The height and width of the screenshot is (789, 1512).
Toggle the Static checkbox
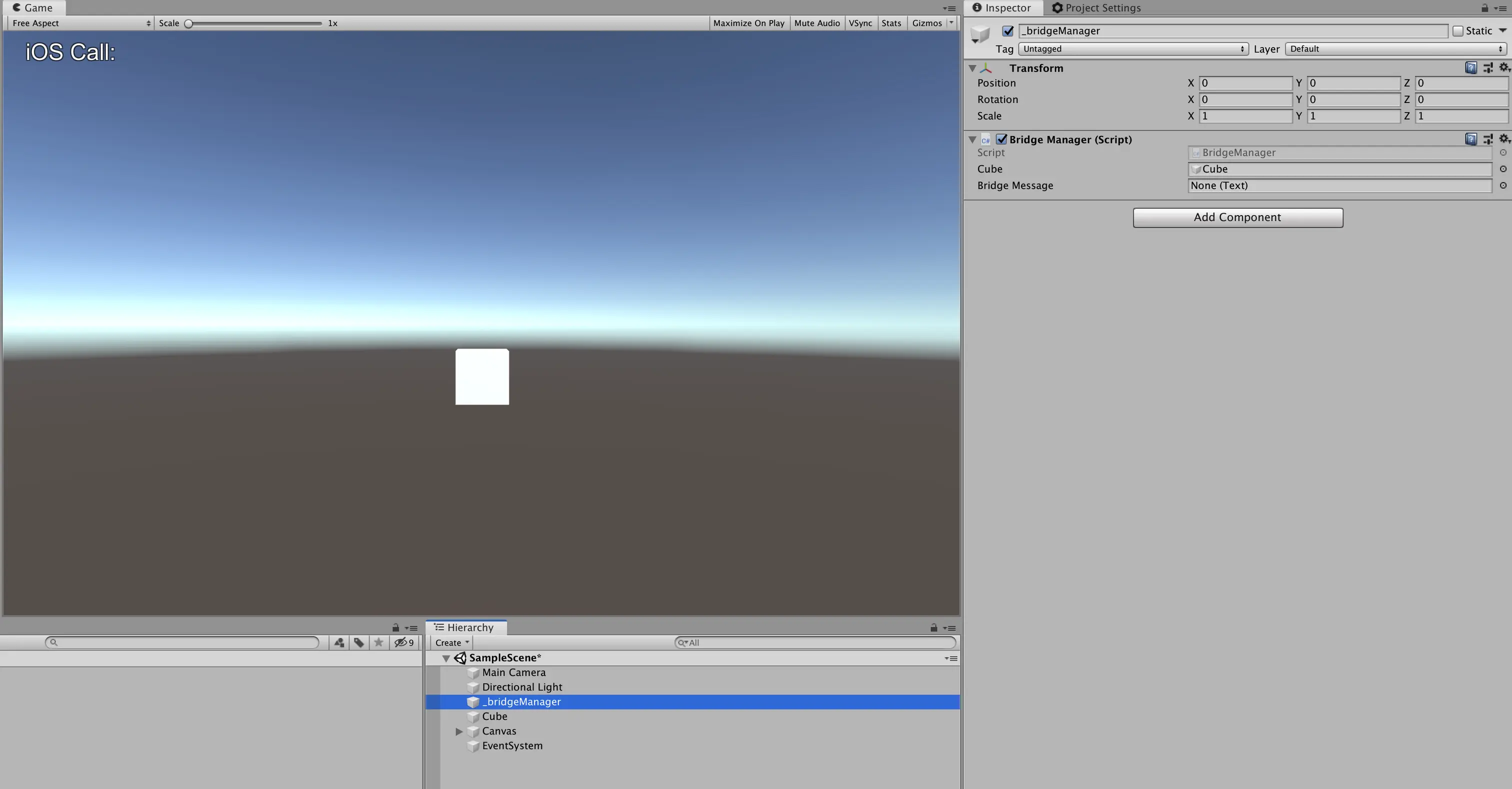pos(1458,31)
